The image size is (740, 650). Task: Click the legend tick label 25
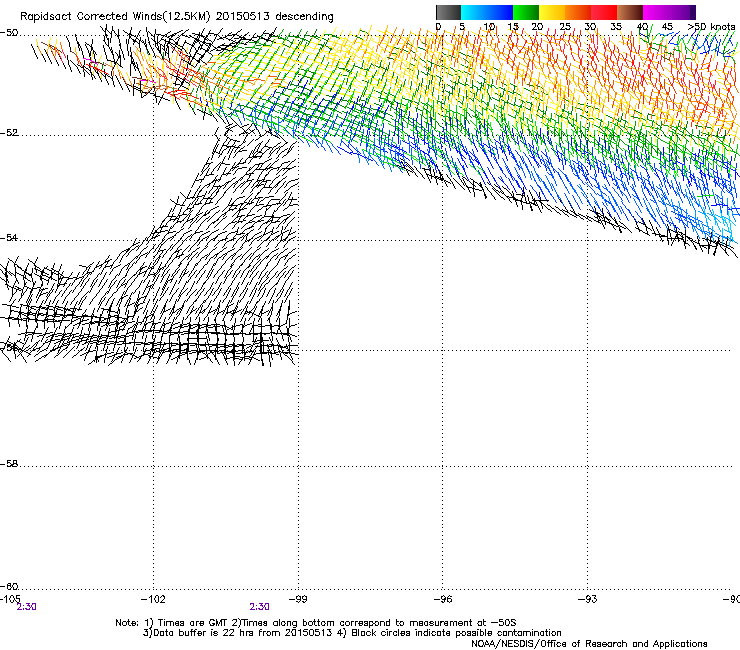(565, 27)
